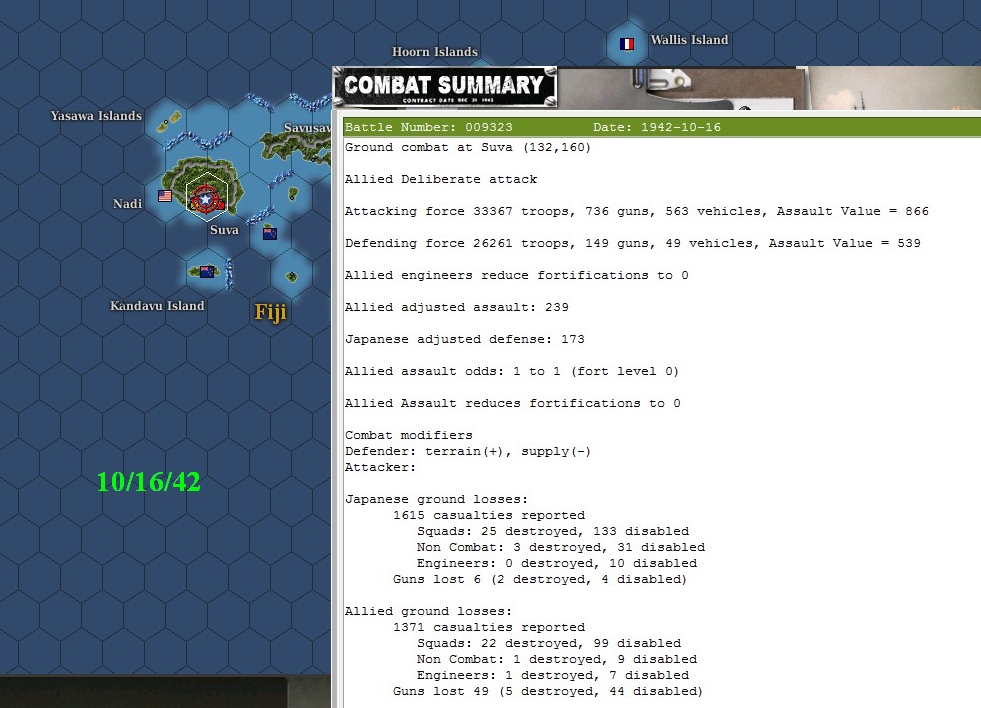Click the Allied assault odds line

pyautogui.click(x=512, y=372)
